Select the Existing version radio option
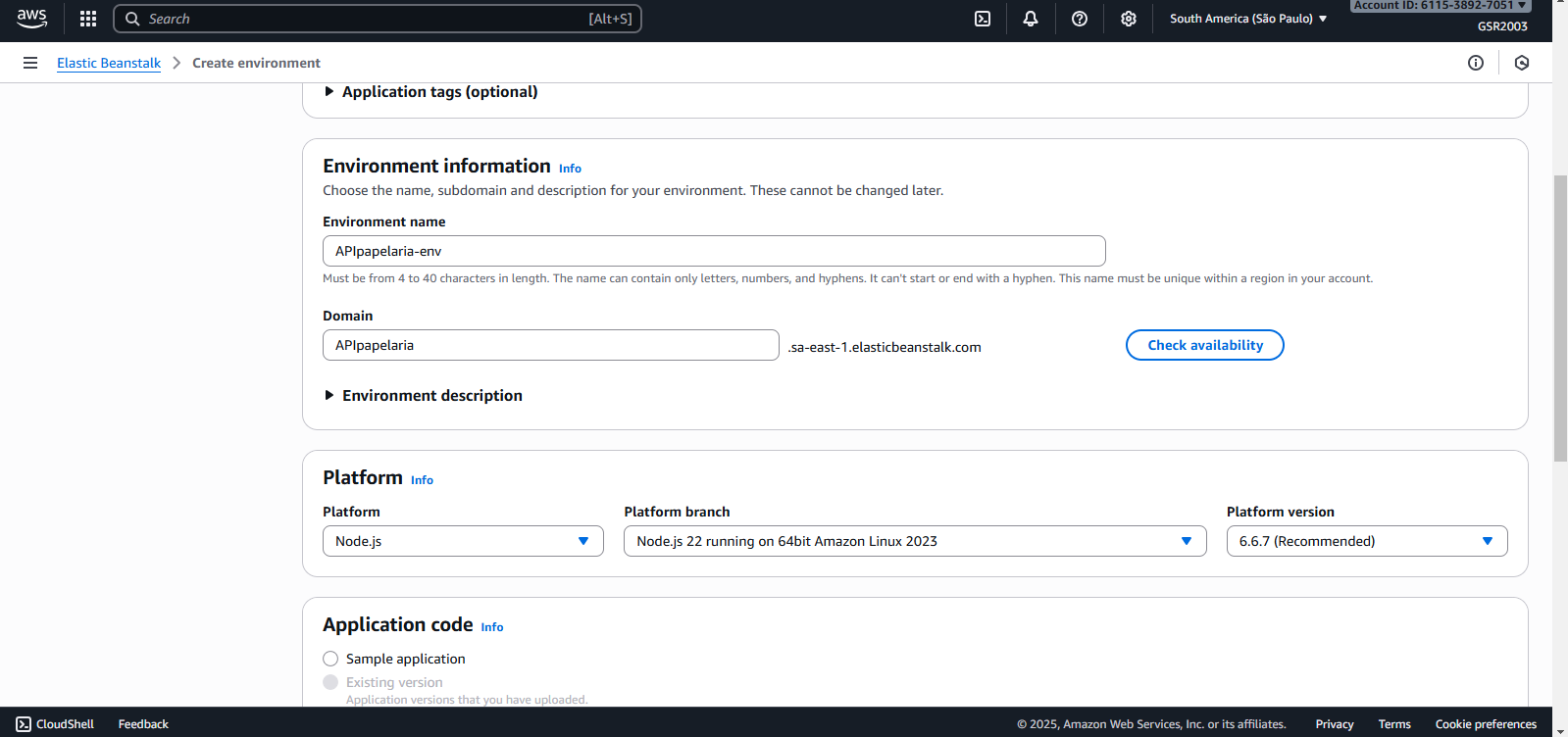 click(330, 682)
